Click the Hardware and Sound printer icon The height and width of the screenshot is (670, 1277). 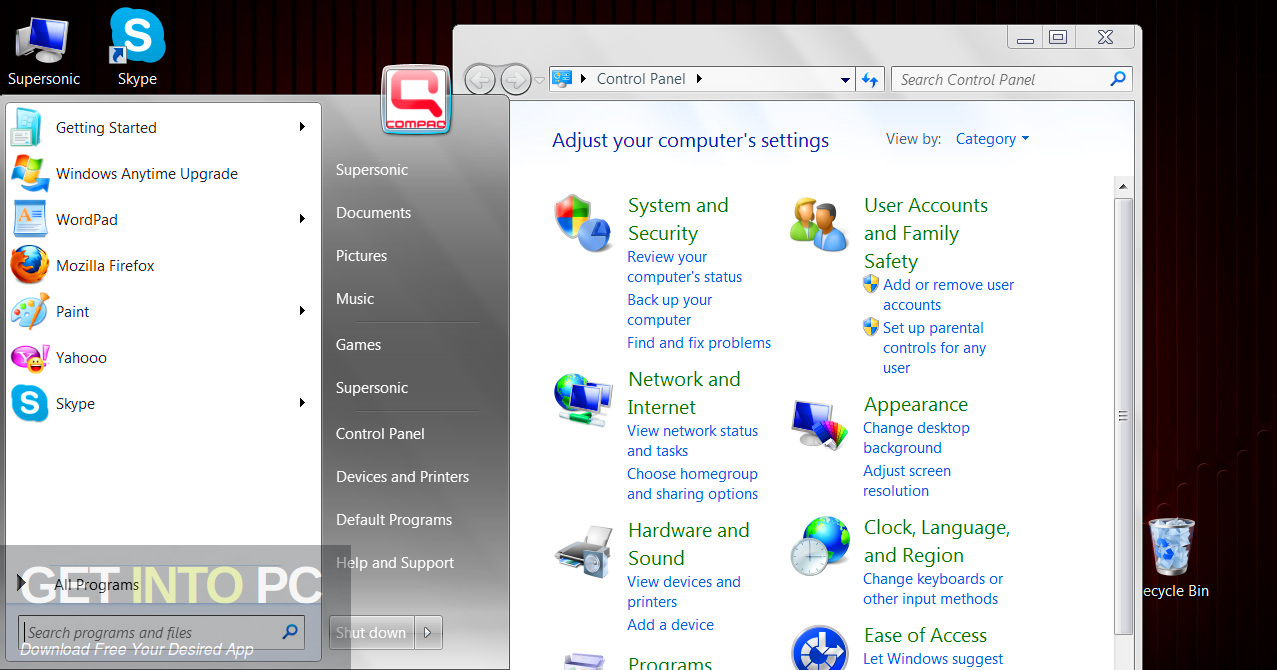(584, 550)
